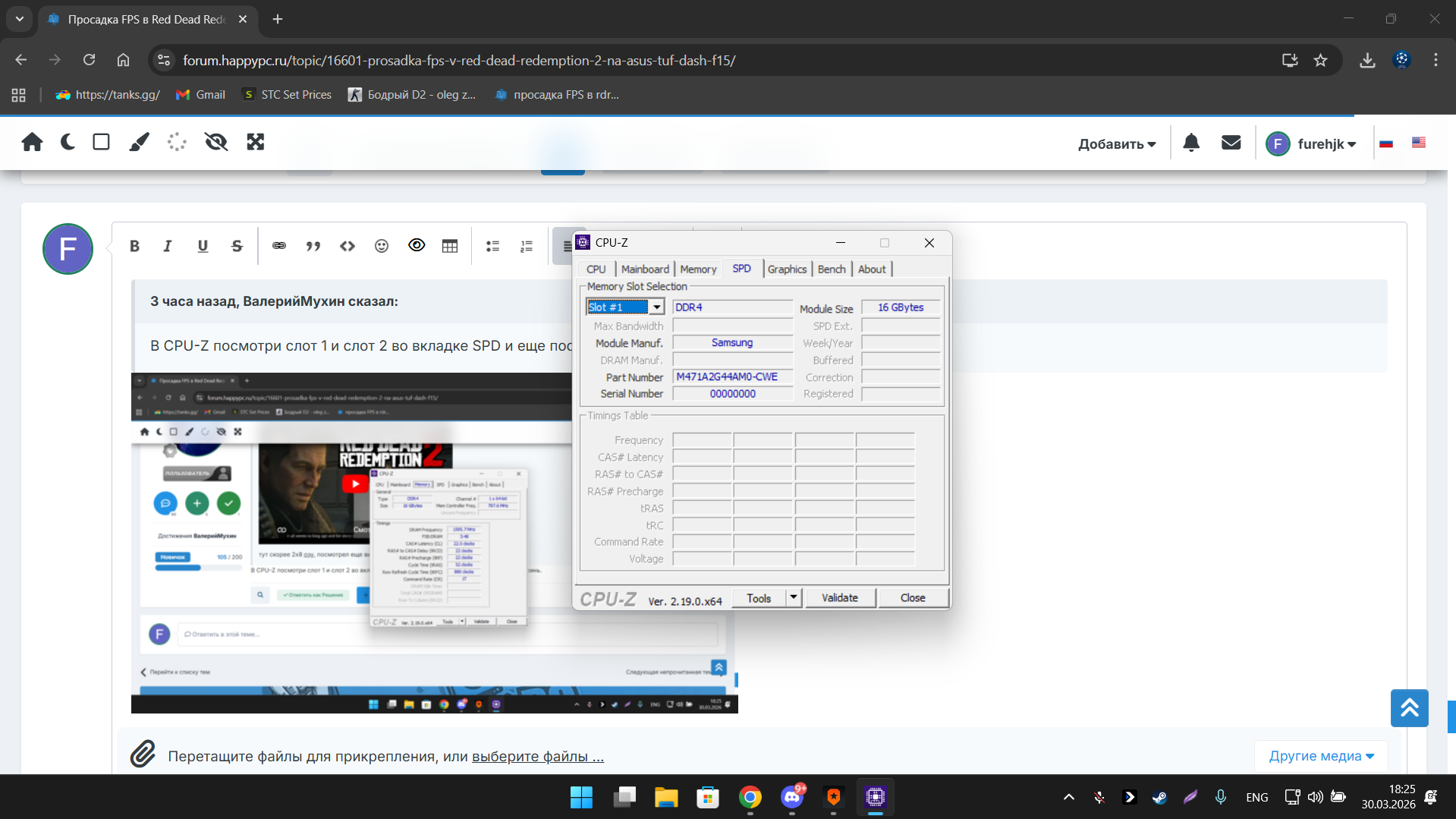Open forum messages envelope
Screen dimensions: 1456x819
1231,143
